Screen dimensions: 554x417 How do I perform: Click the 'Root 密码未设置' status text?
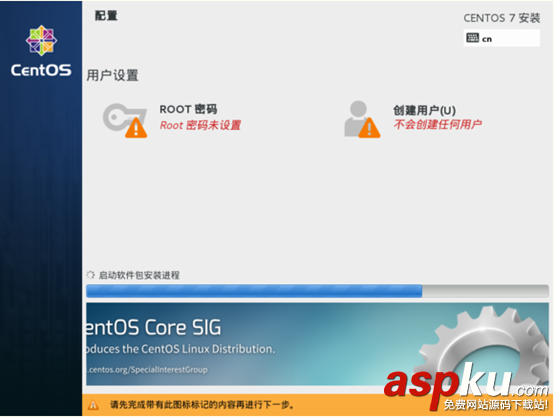click(200, 125)
